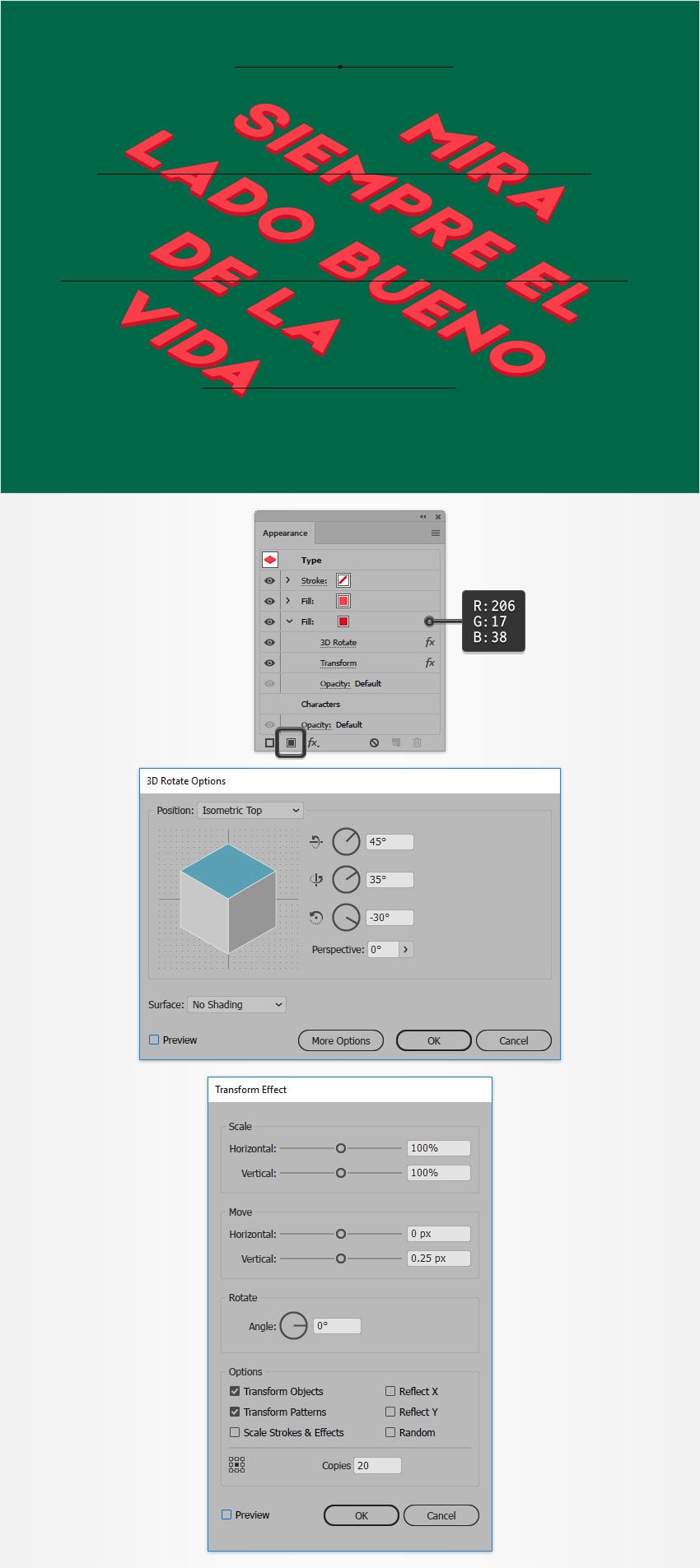The image size is (700, 1568).
Task: Open Position dropdown showing Isometric Top
Action: pos(250,810)
